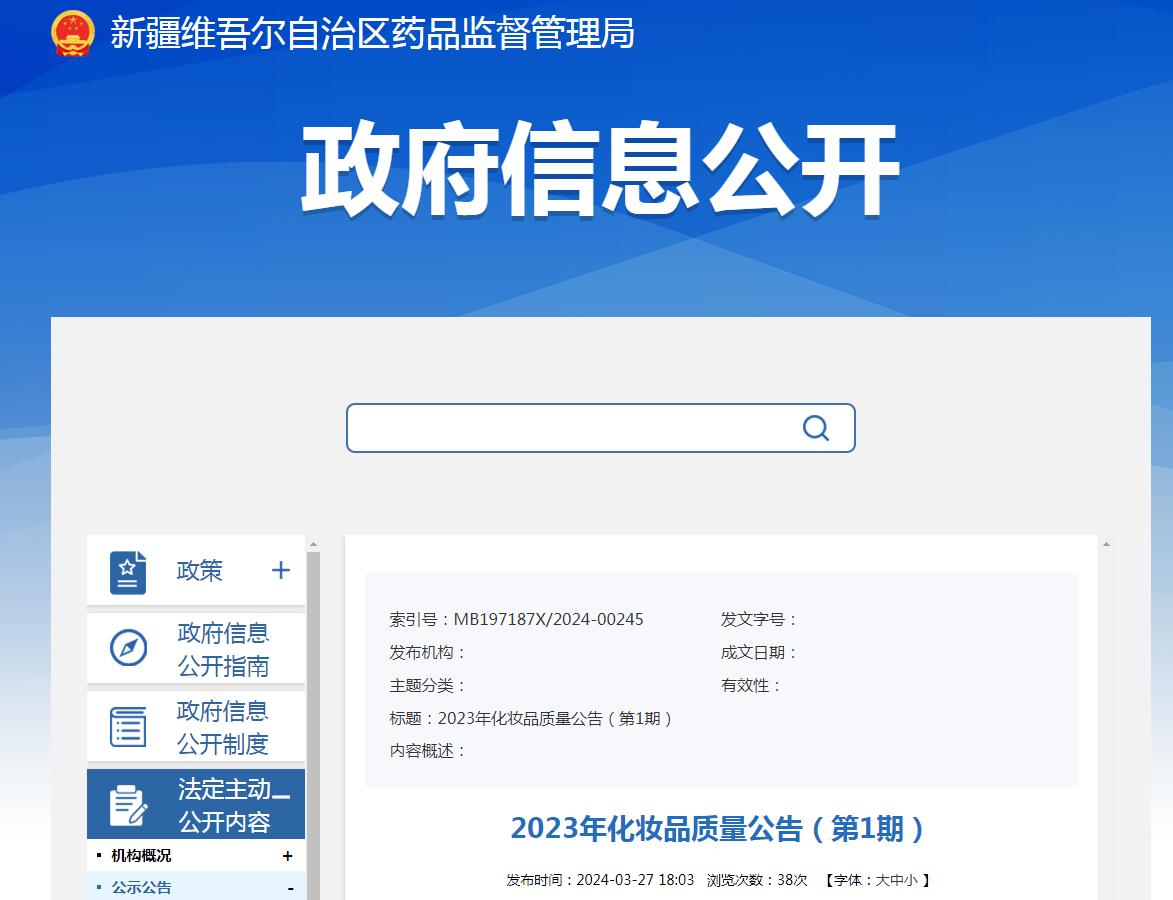1173x900 pixels.
Task: Click the compass icon for 政府信息公开指南
Action: (x=128, y=648)
